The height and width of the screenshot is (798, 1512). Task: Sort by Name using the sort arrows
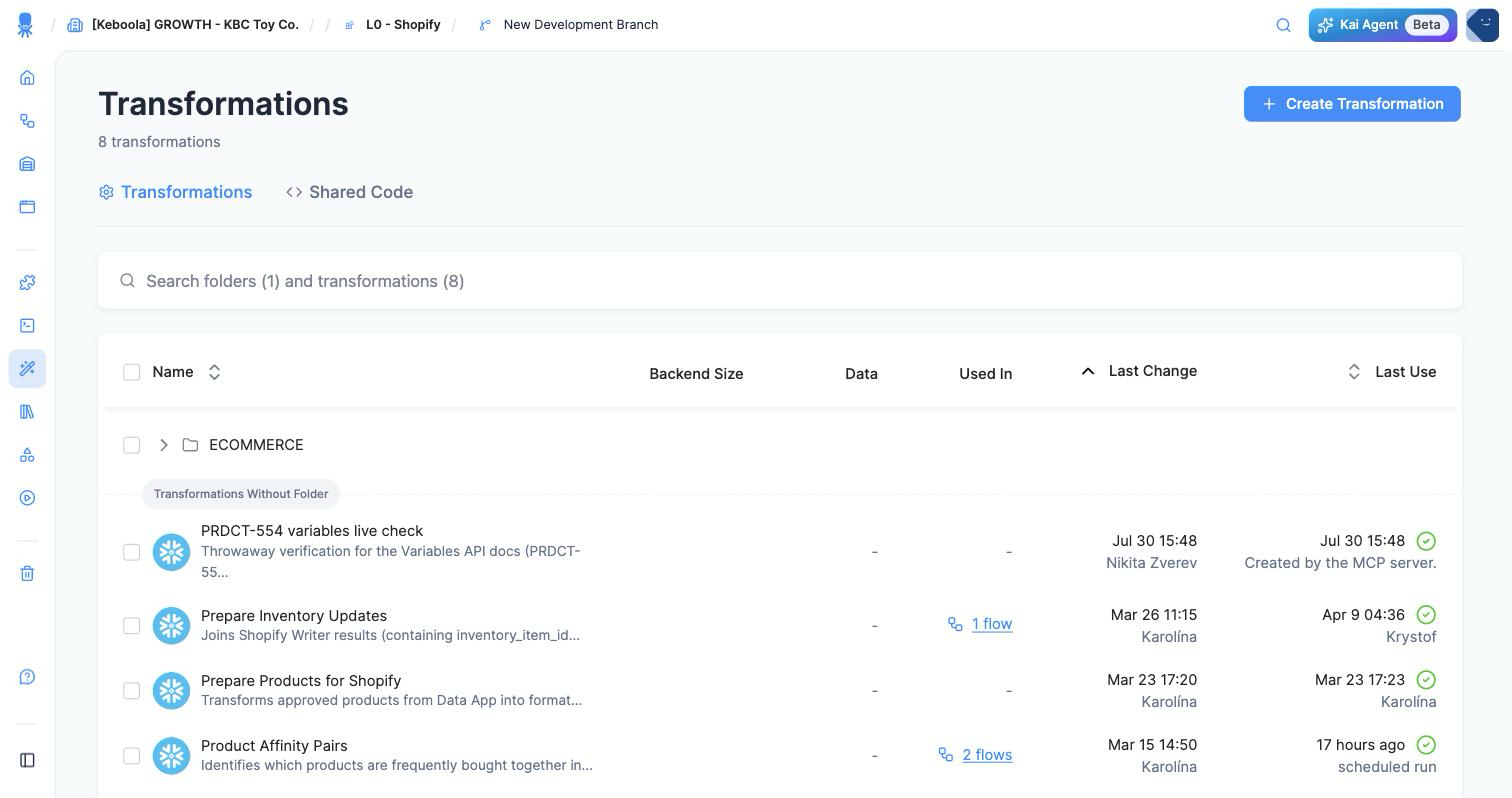(x=214, y=372)
